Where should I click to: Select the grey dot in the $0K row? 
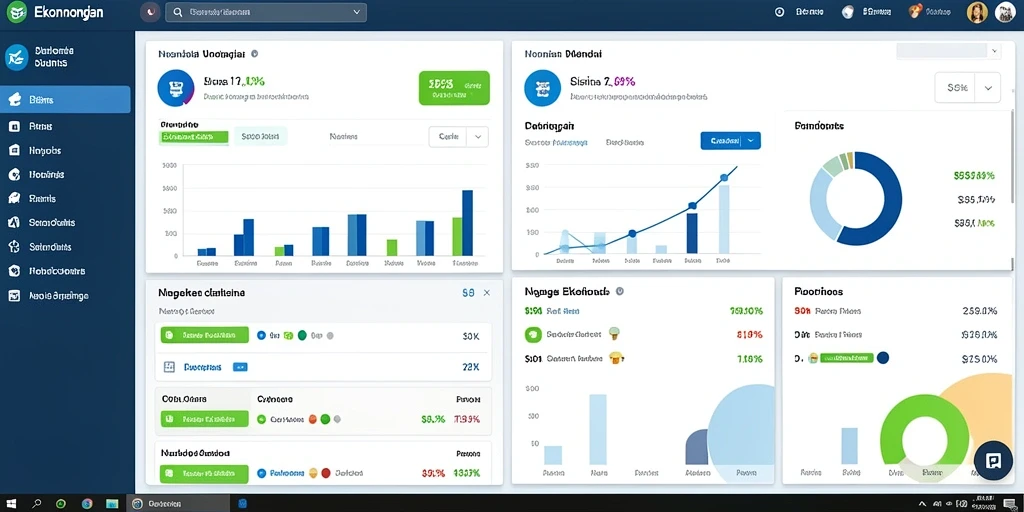tap(330, 336)
